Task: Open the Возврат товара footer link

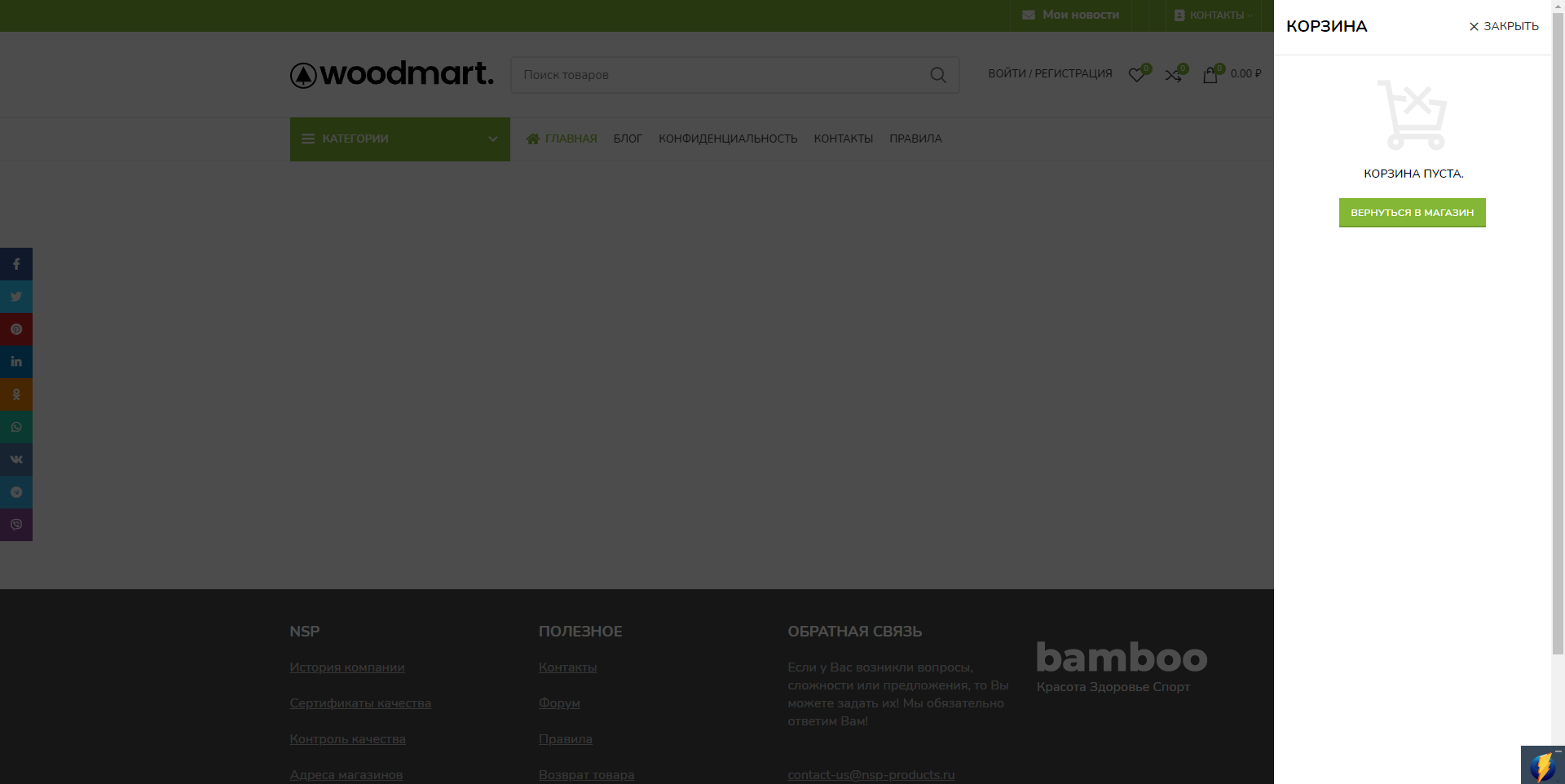Action: coord(587,775)
